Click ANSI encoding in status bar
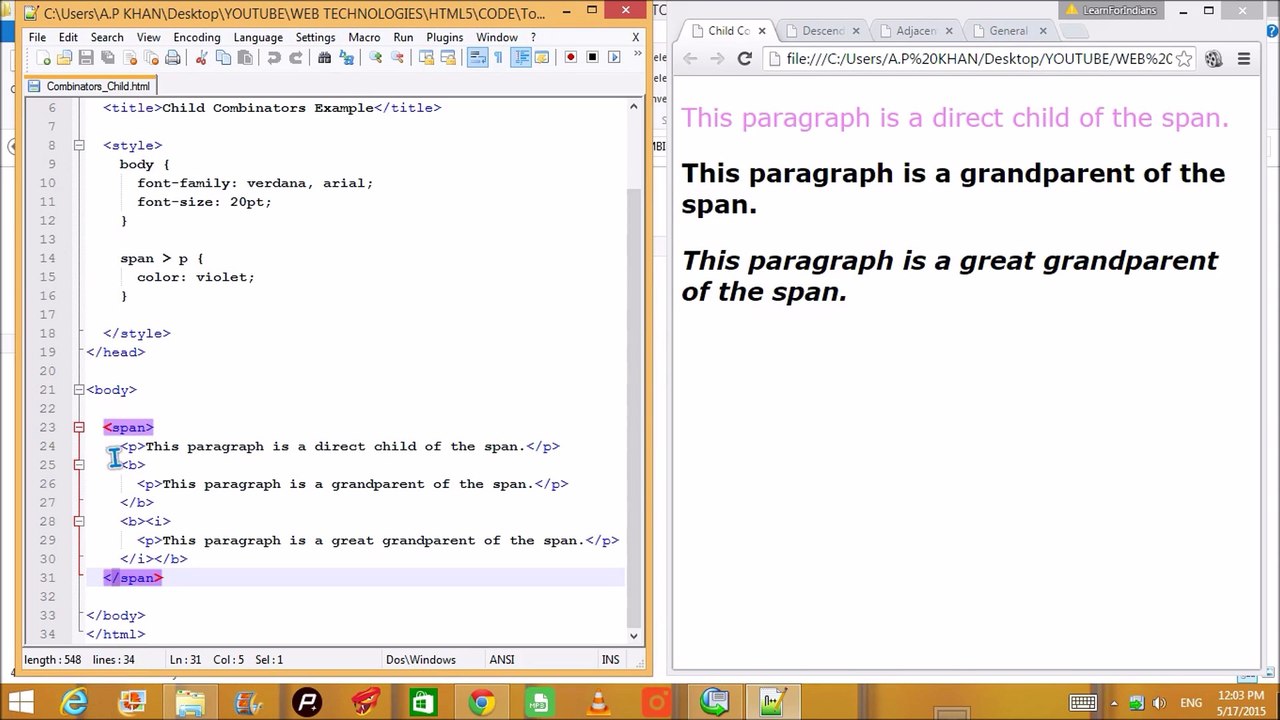 [502, 660]
